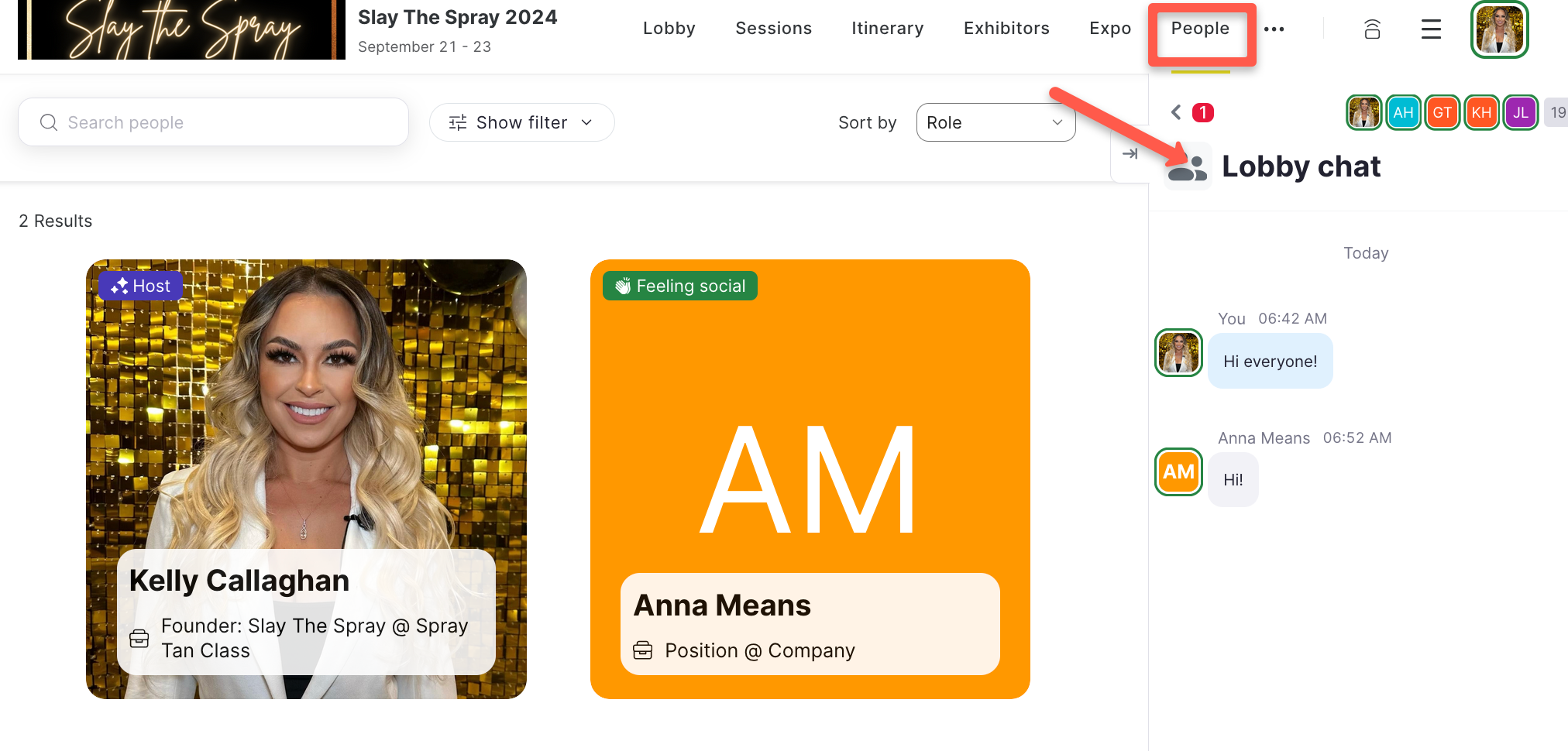Click the September 21 - 23 date

pyautogui.click(x=425, y=46)
